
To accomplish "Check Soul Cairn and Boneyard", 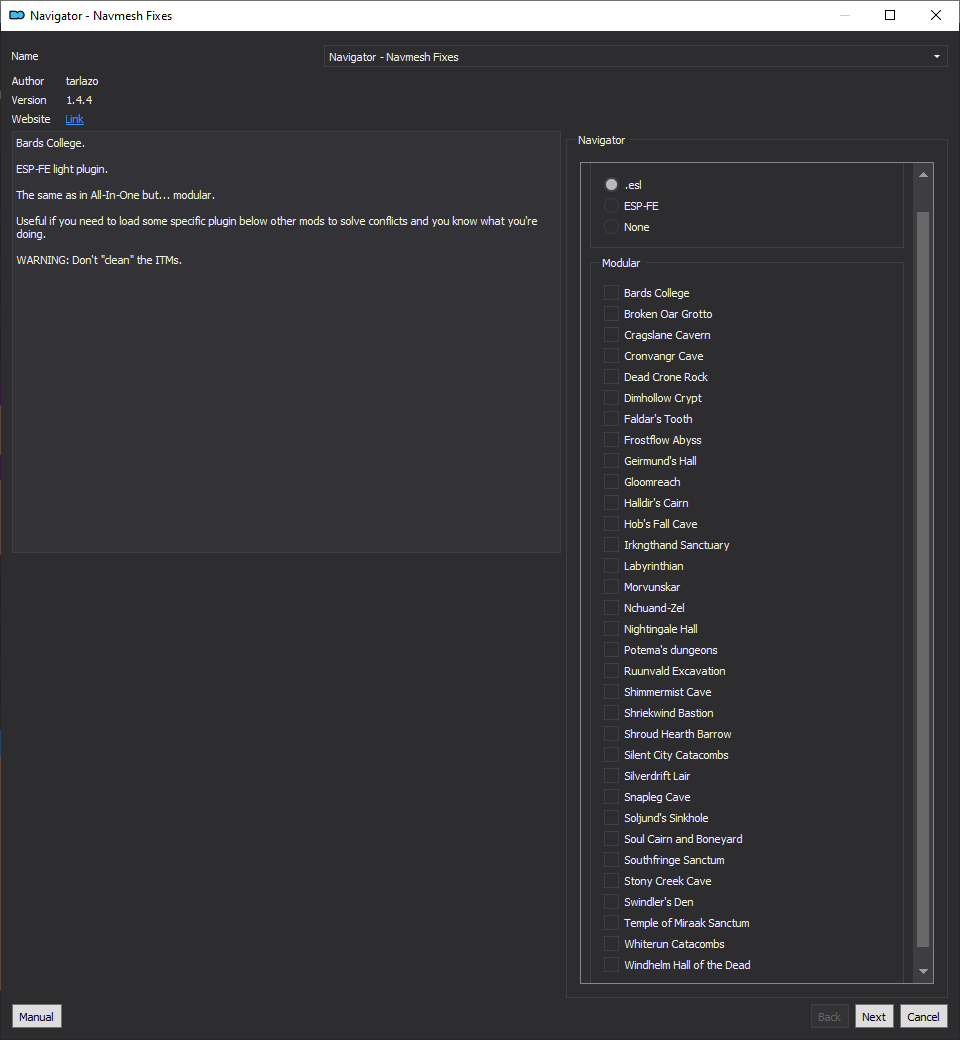I will coord(611,839).
